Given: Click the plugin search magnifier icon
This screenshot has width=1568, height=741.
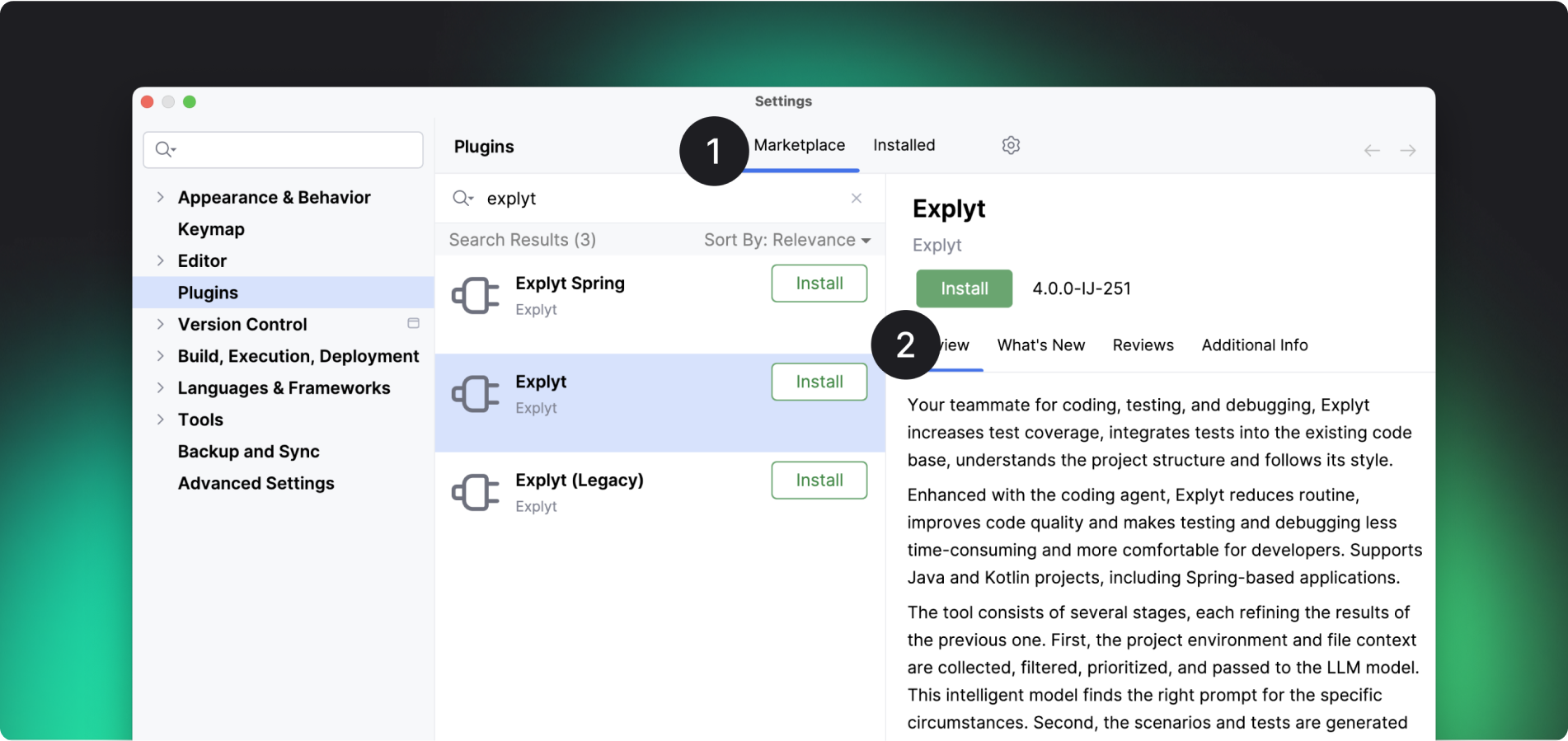Looking at the screenshot, I should tap(462, 199).
